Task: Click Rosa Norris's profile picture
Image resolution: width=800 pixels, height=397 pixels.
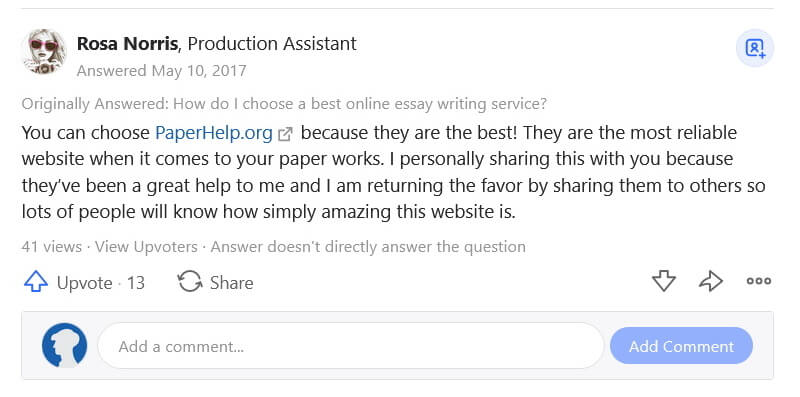Action: coord(44,52)
